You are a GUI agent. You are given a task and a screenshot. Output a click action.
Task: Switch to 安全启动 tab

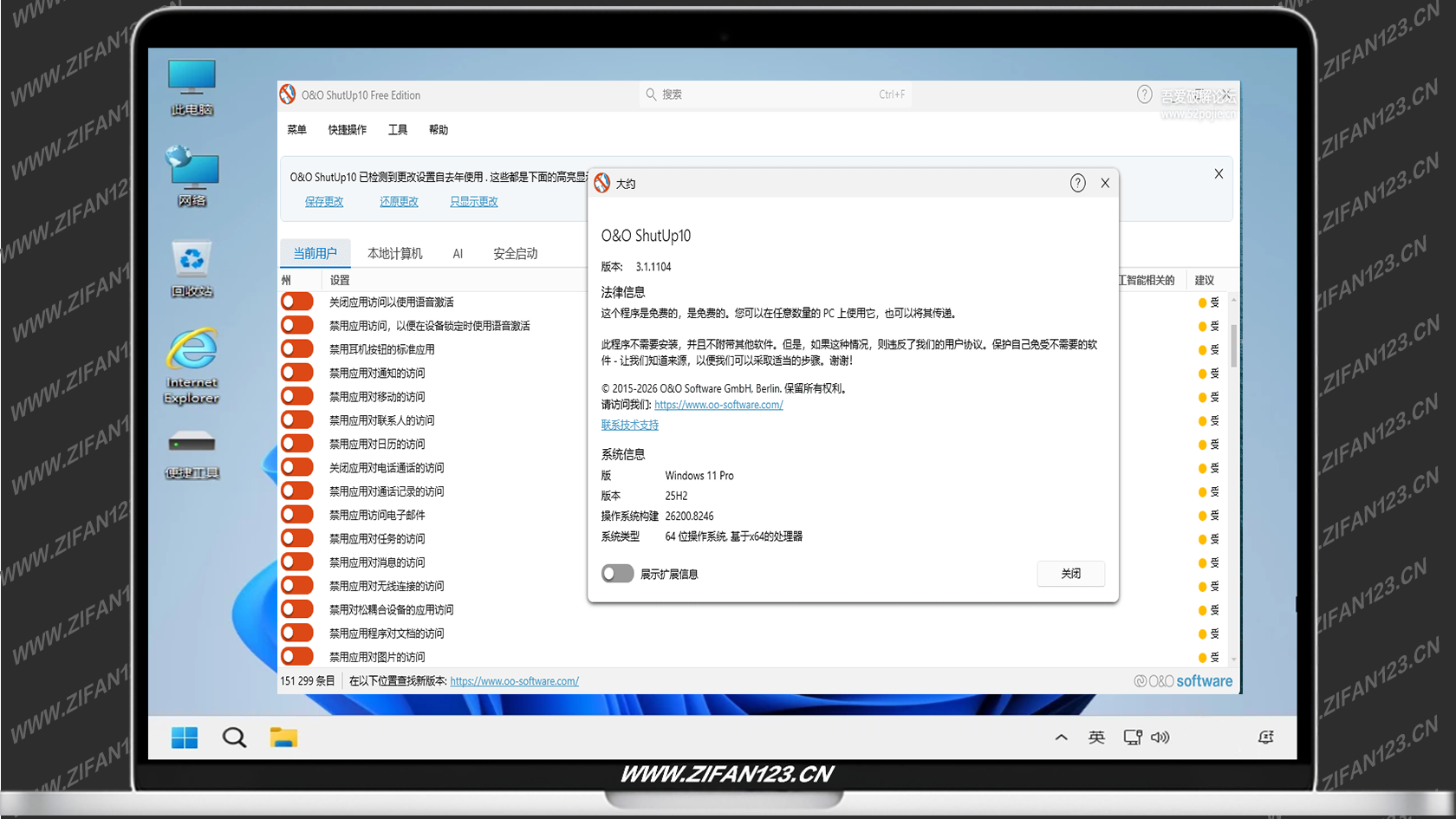pos(516,253)
